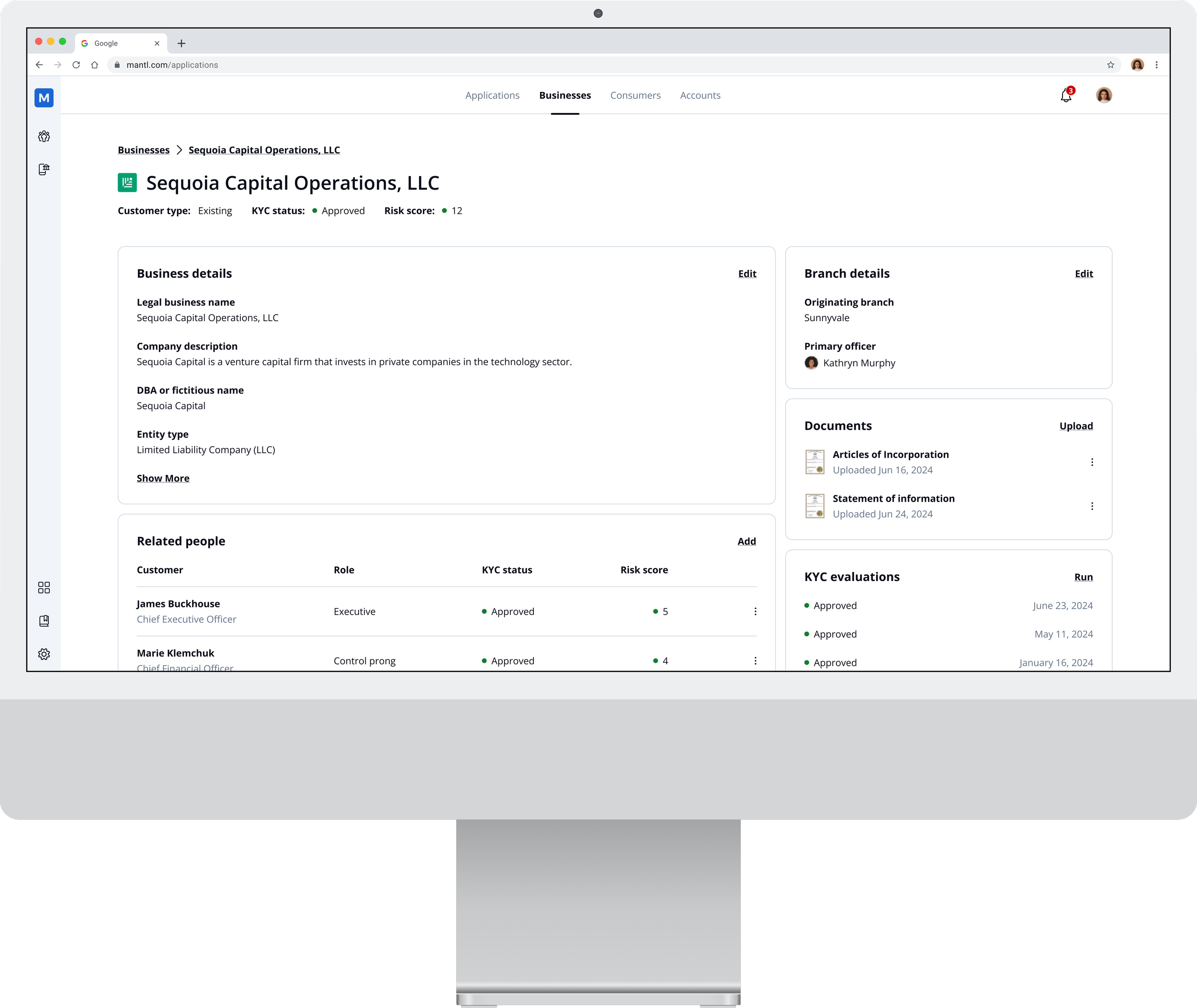
Task: Open Marie Klemchuk customer name
Action: pos(176,653)
